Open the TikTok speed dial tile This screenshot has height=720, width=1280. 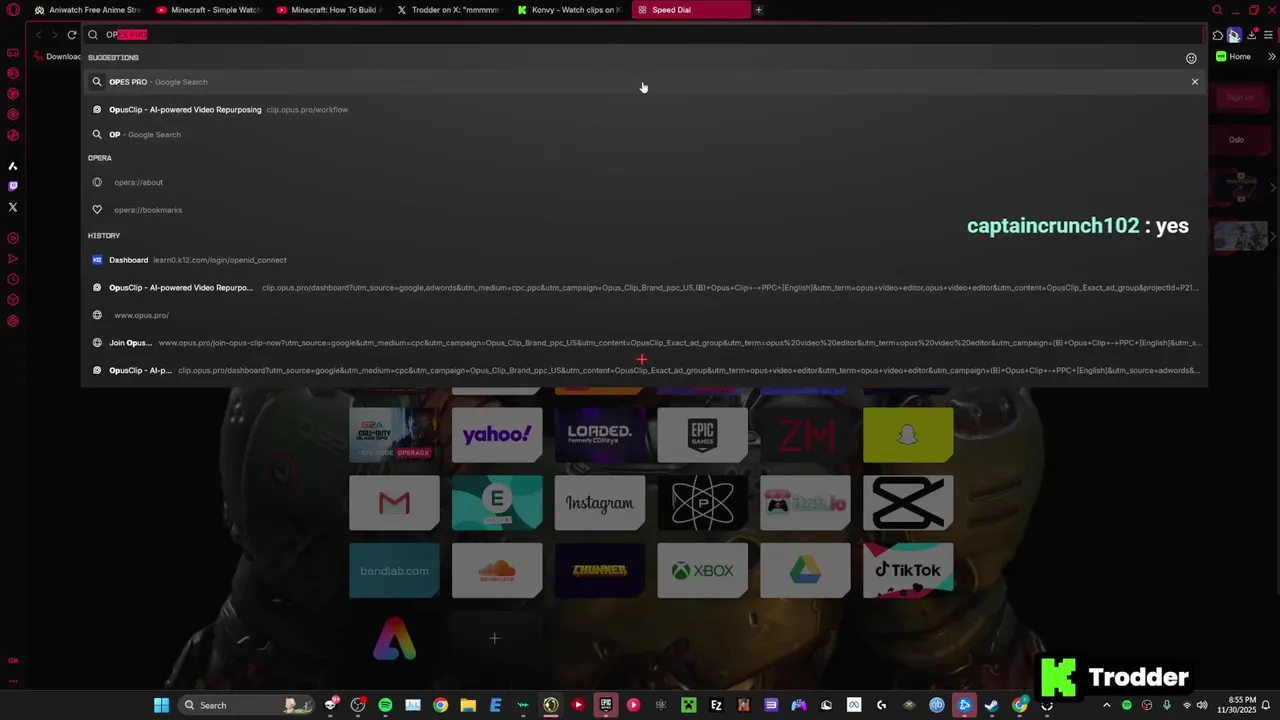click(908, 570)
